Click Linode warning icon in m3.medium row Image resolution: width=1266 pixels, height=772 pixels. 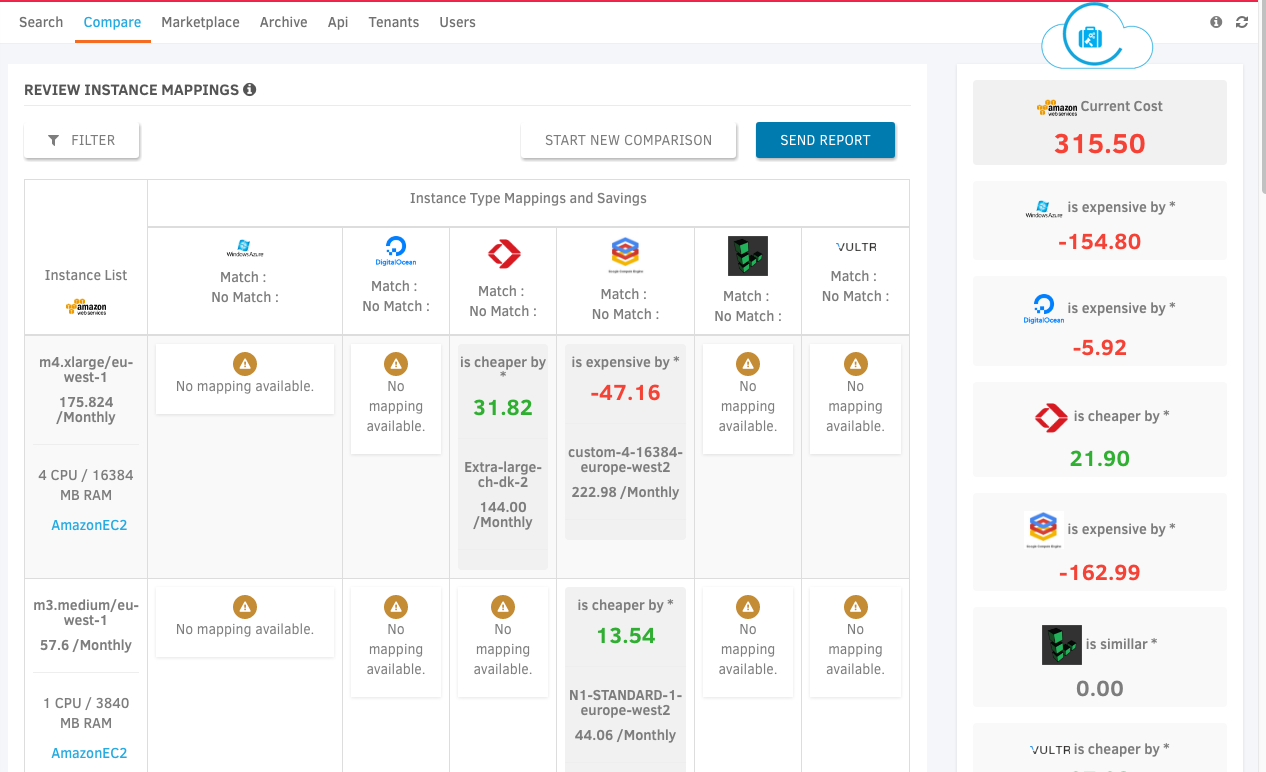coord(748,606)
